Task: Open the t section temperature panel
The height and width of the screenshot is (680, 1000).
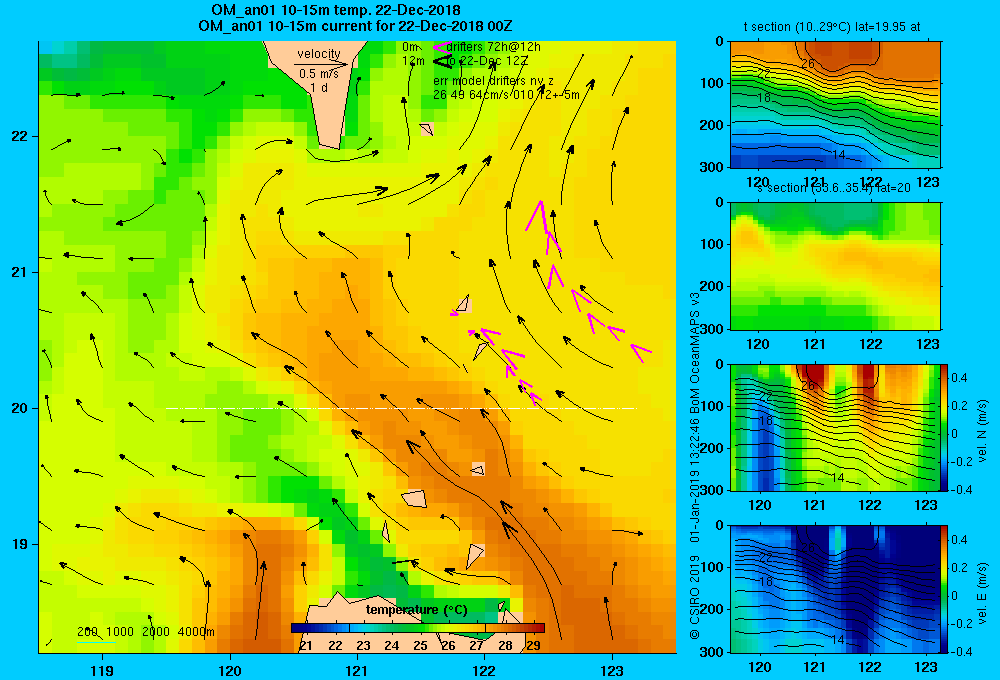Action: [835, 104]
